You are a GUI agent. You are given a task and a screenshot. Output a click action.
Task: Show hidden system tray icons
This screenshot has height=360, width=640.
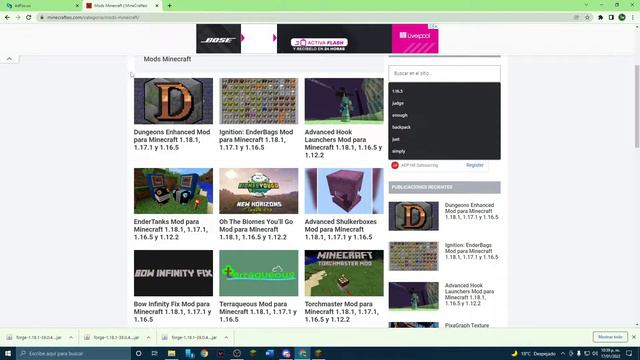tap(563, 353)
